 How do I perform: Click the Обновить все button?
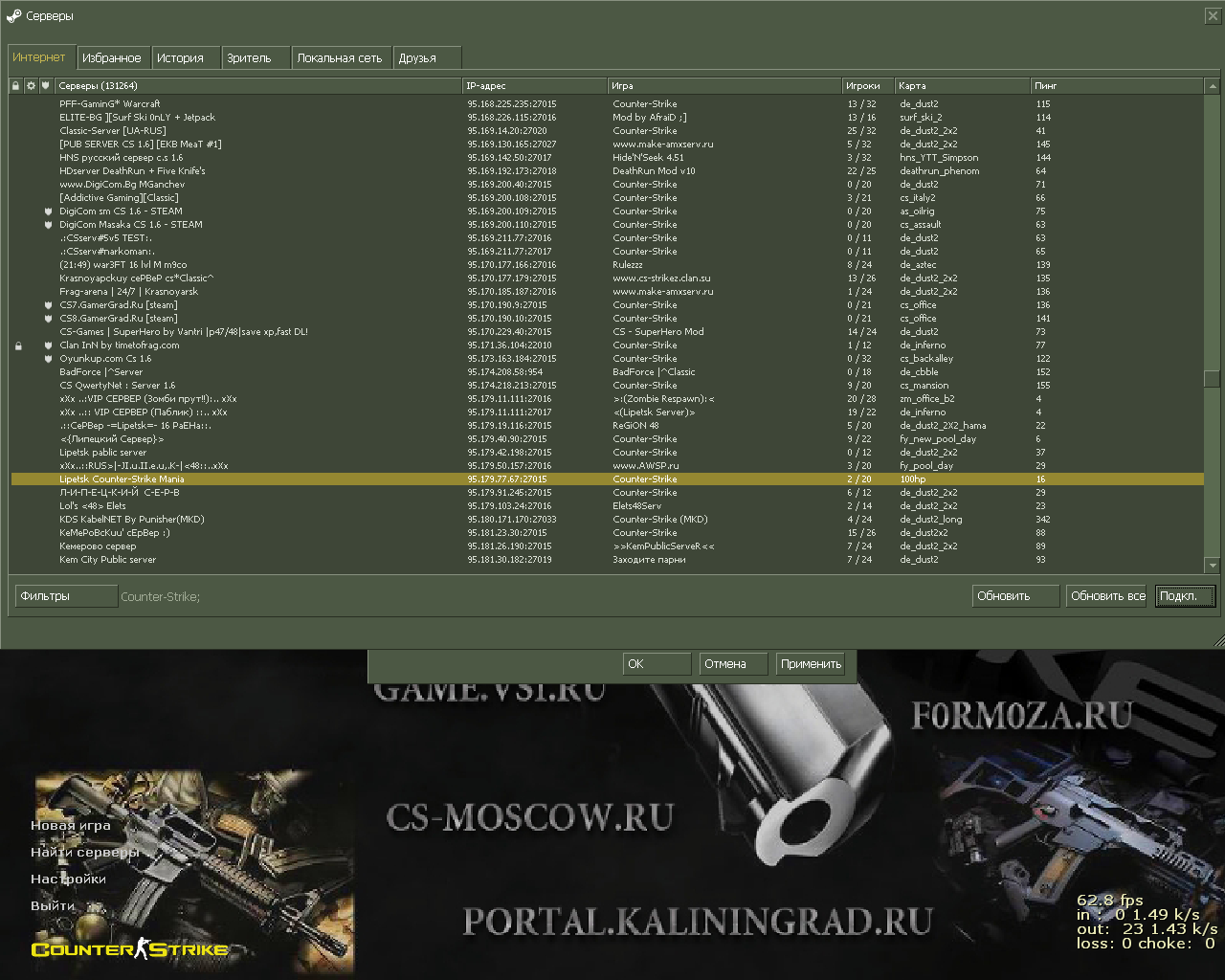tap(1107, 596)
